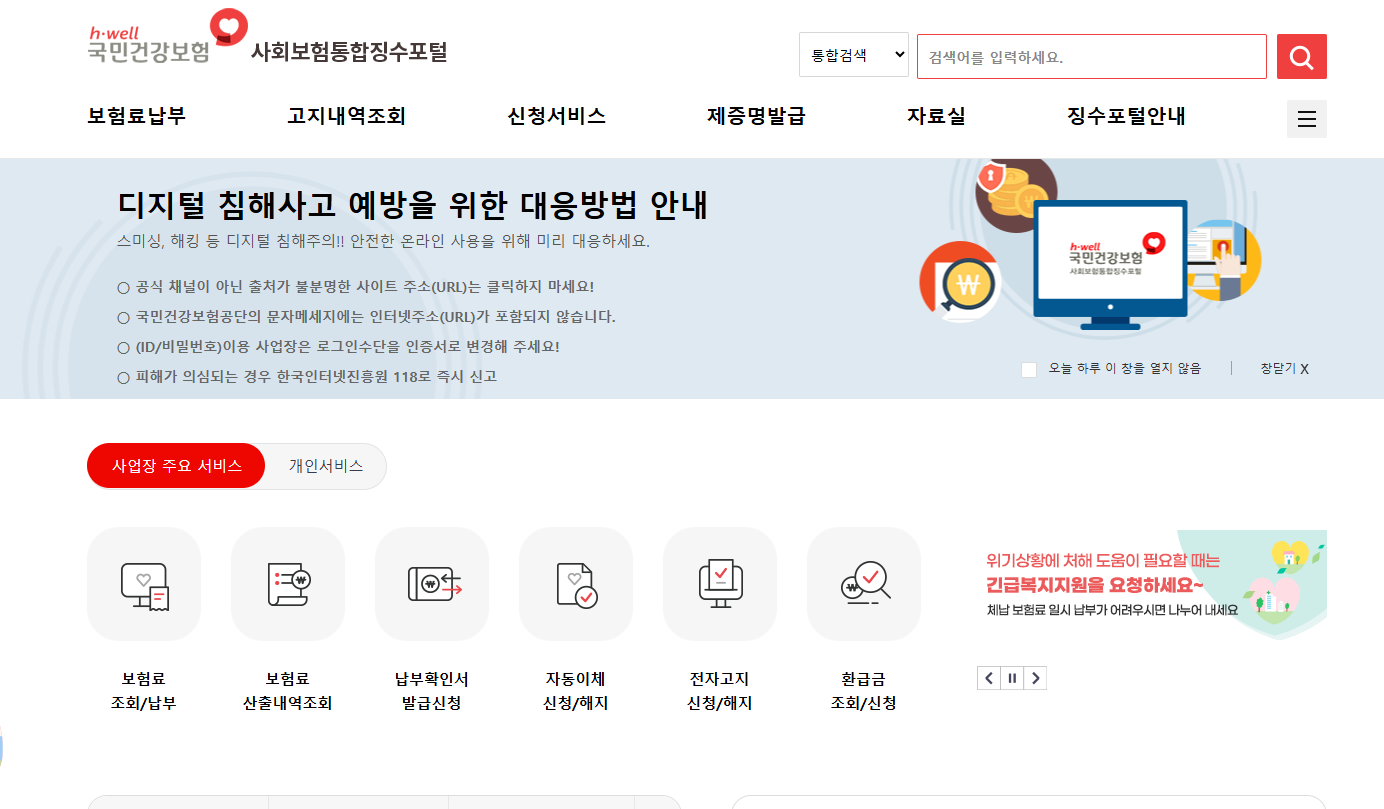Open 환급금 조회/신청 icon
This screenshot has width=1384, height=809.
point(864,584)
